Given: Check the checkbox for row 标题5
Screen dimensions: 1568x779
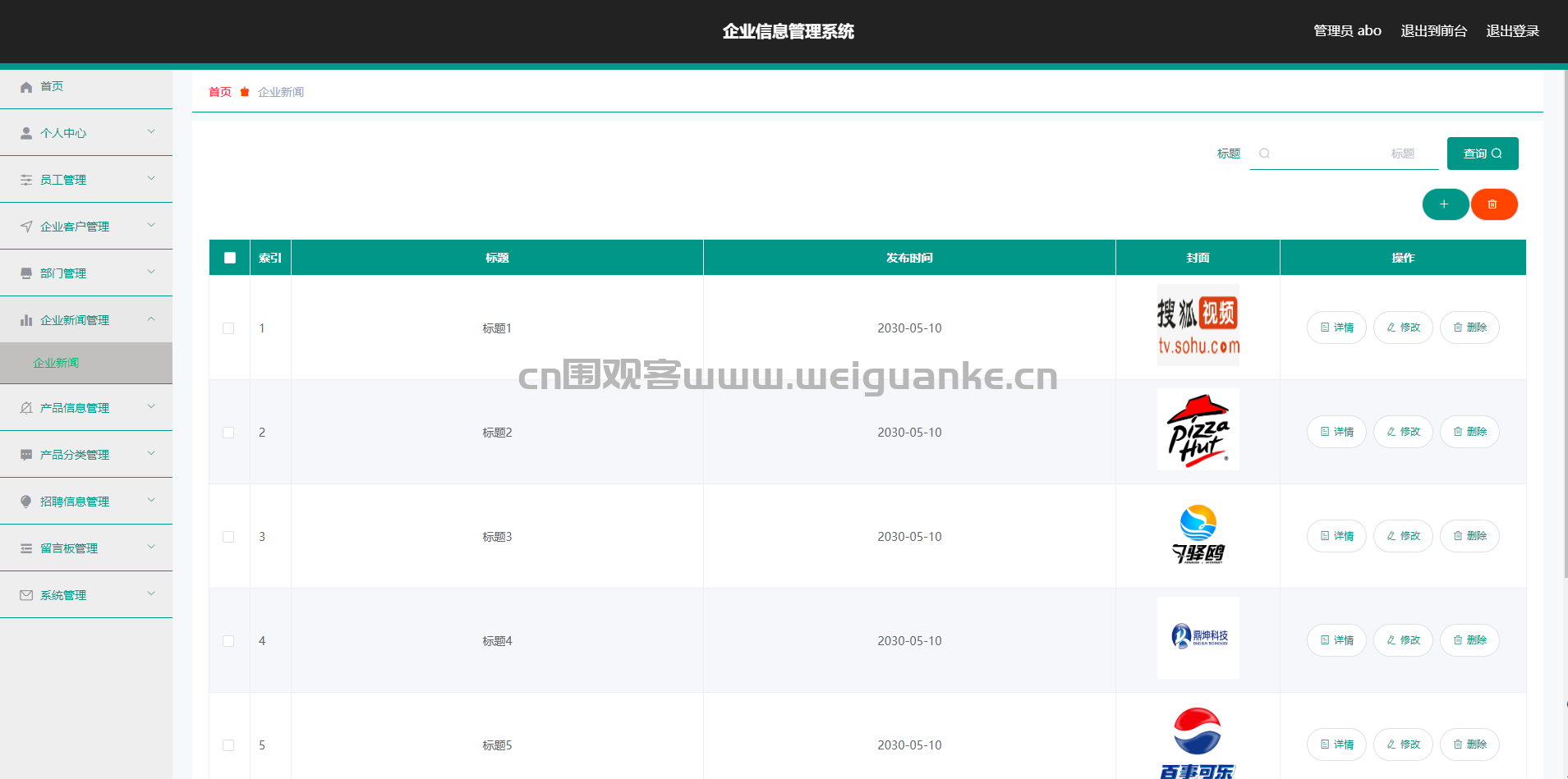Looking at the screenshot, I should point(228,745).
